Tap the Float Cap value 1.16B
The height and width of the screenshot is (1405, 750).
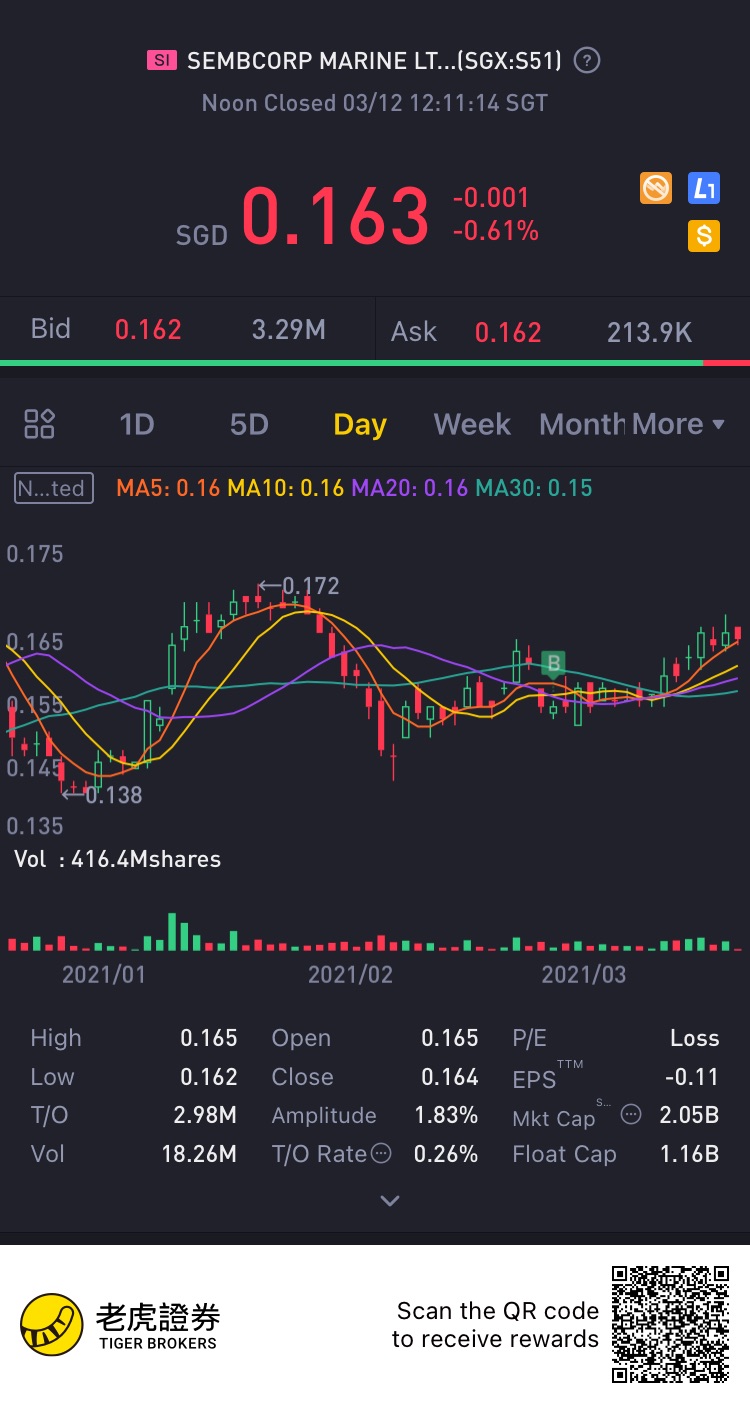coord(689,1153)
